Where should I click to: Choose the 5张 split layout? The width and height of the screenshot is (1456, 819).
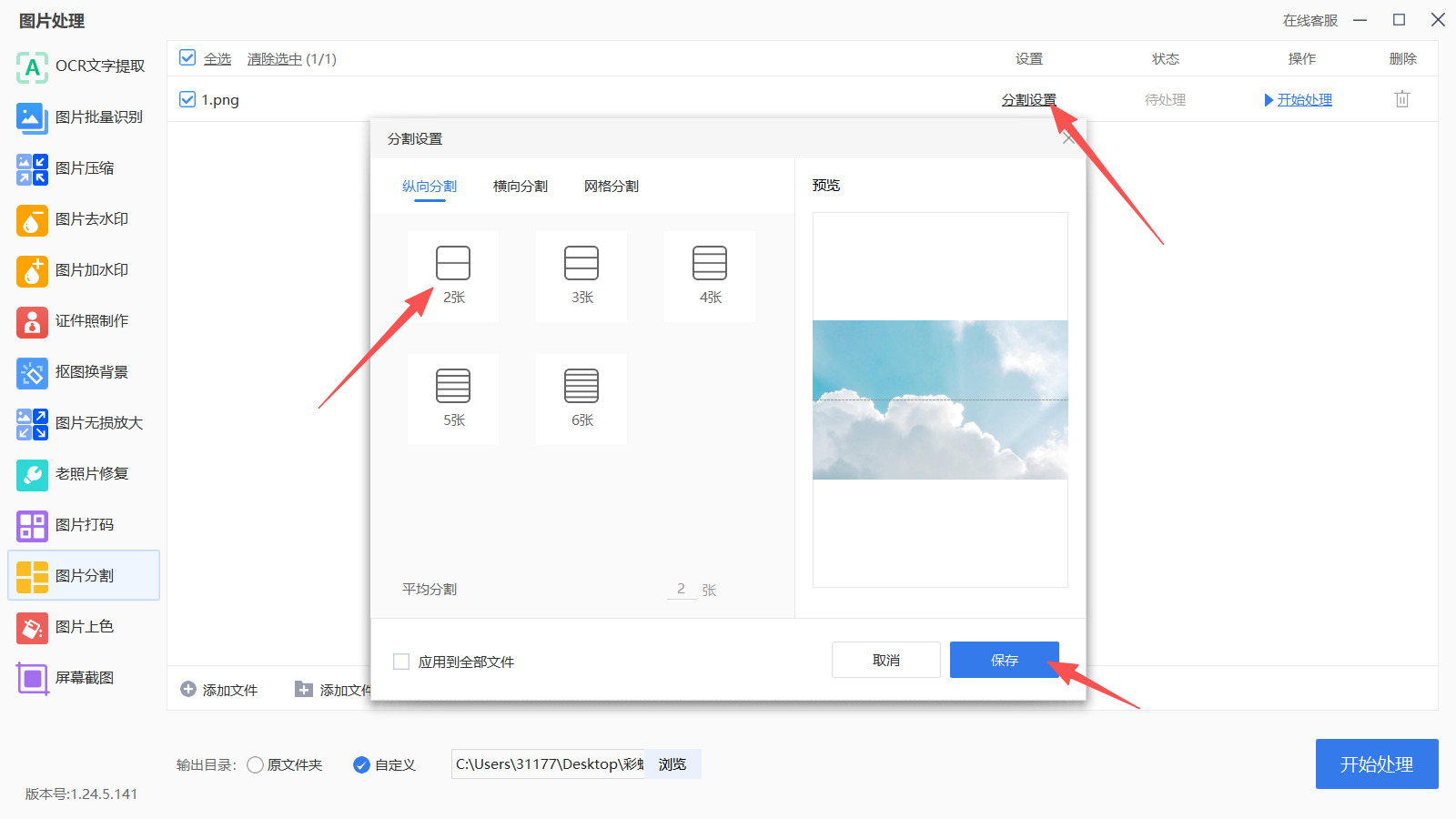click(453, 399)
